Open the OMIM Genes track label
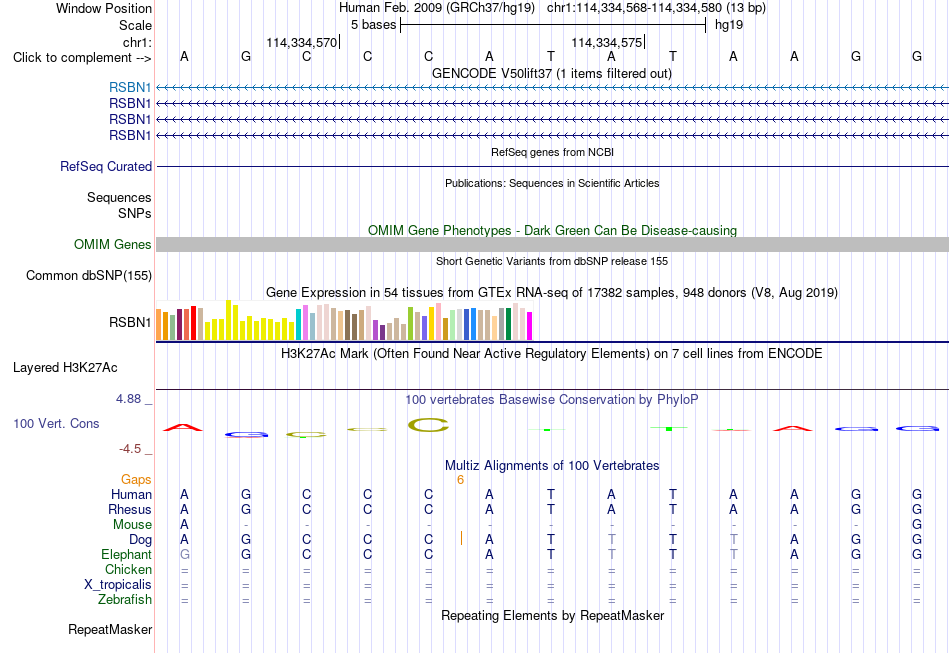Image resolution: width=950 pixels, height=653 pixels. (x=113, y=245)
